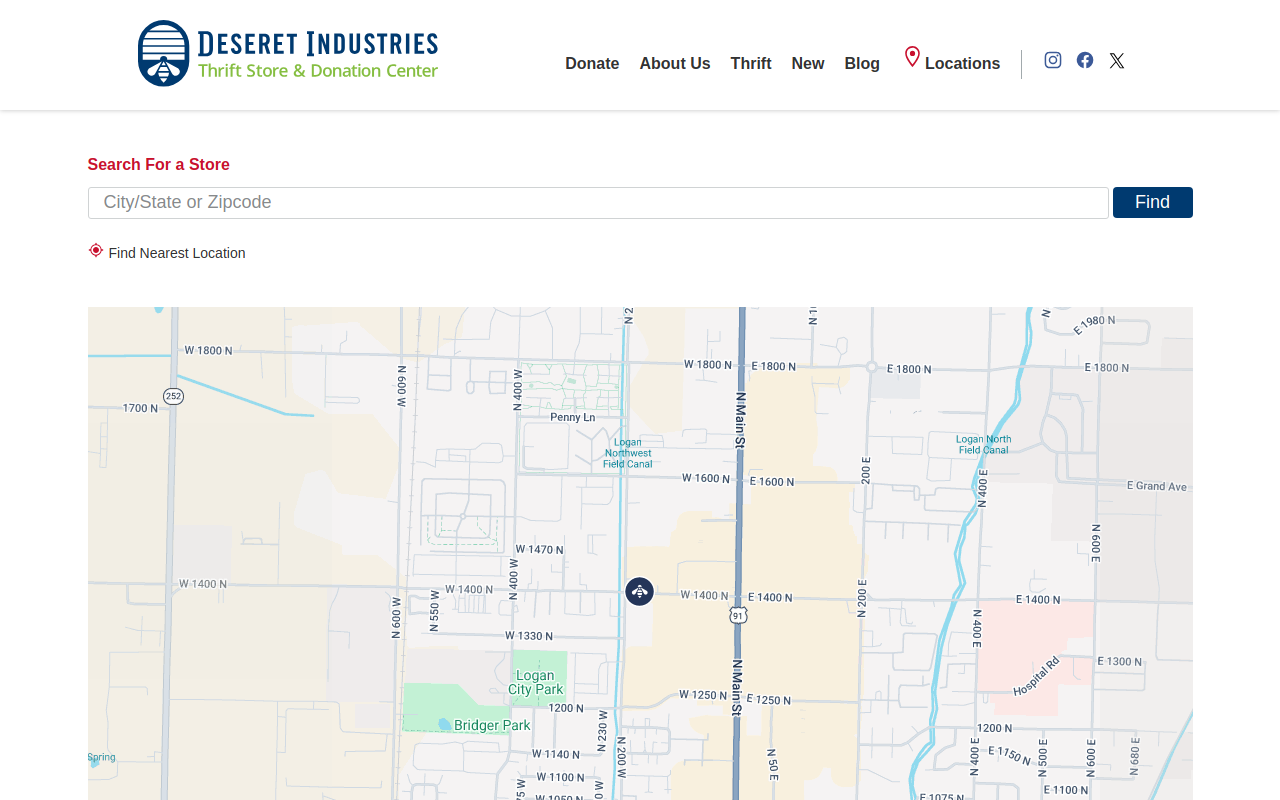Click the N 550 W street label
This screenshot has height=800, width=1280.
(434, 612)
